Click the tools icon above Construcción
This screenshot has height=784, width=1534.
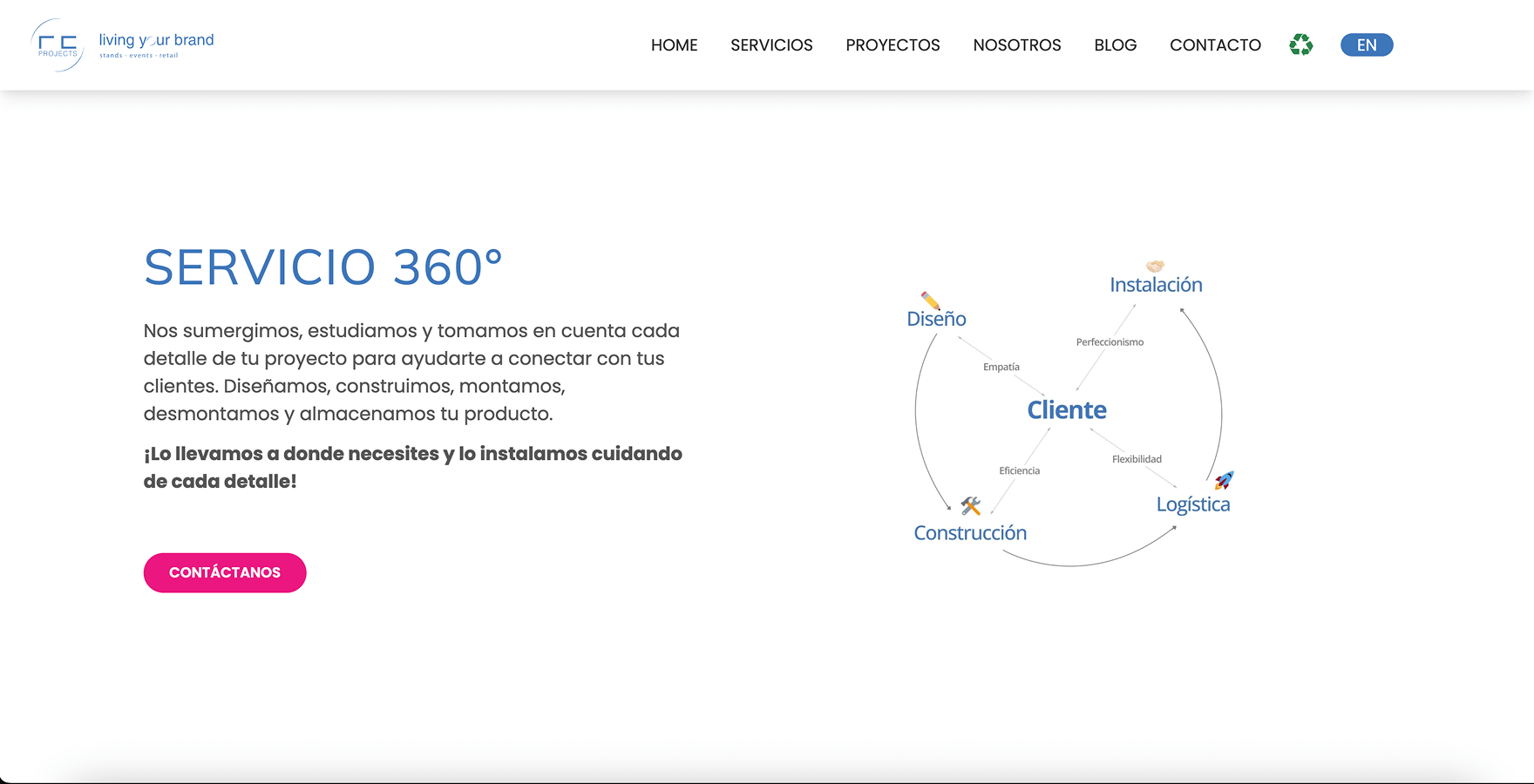pyautogui.click(x=970, y=506)
